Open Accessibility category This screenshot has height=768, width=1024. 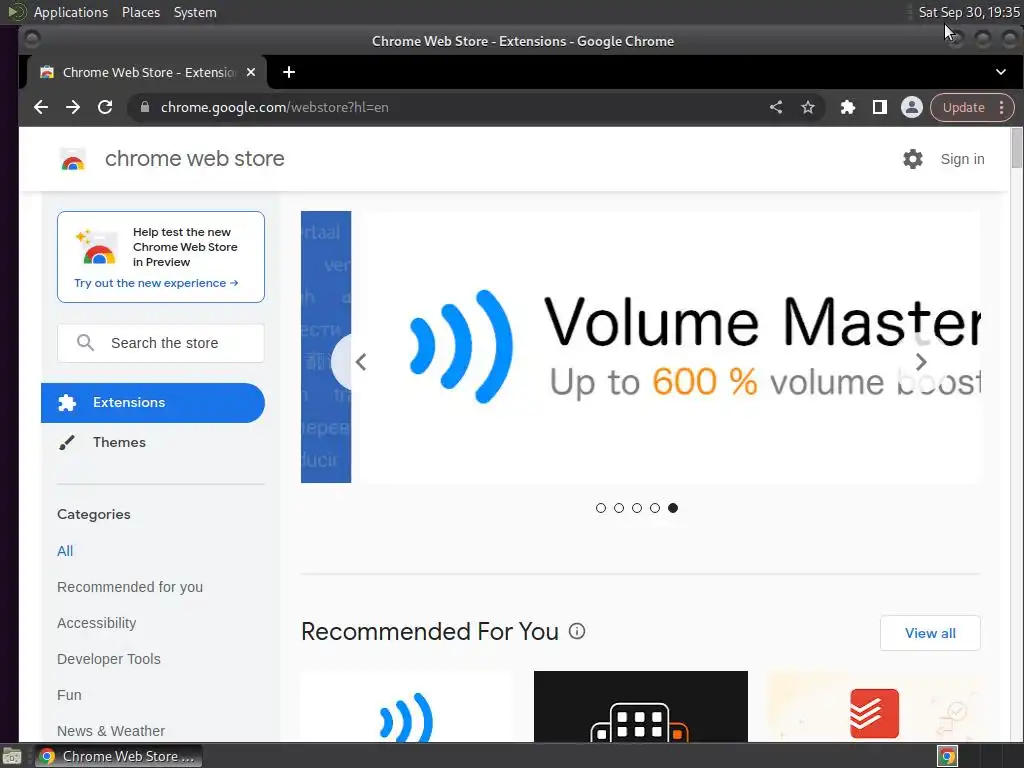tap(97, 622)
